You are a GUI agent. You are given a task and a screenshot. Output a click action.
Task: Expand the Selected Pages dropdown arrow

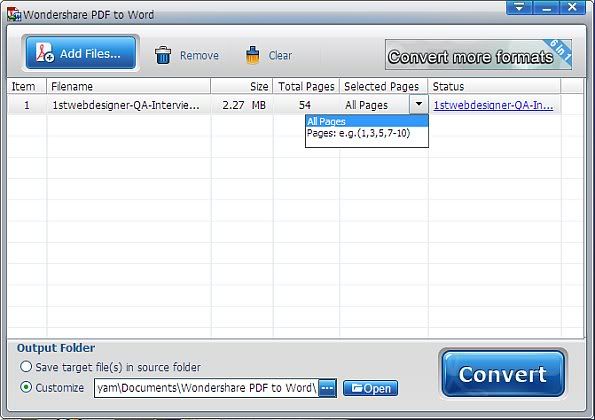(419, 104)
